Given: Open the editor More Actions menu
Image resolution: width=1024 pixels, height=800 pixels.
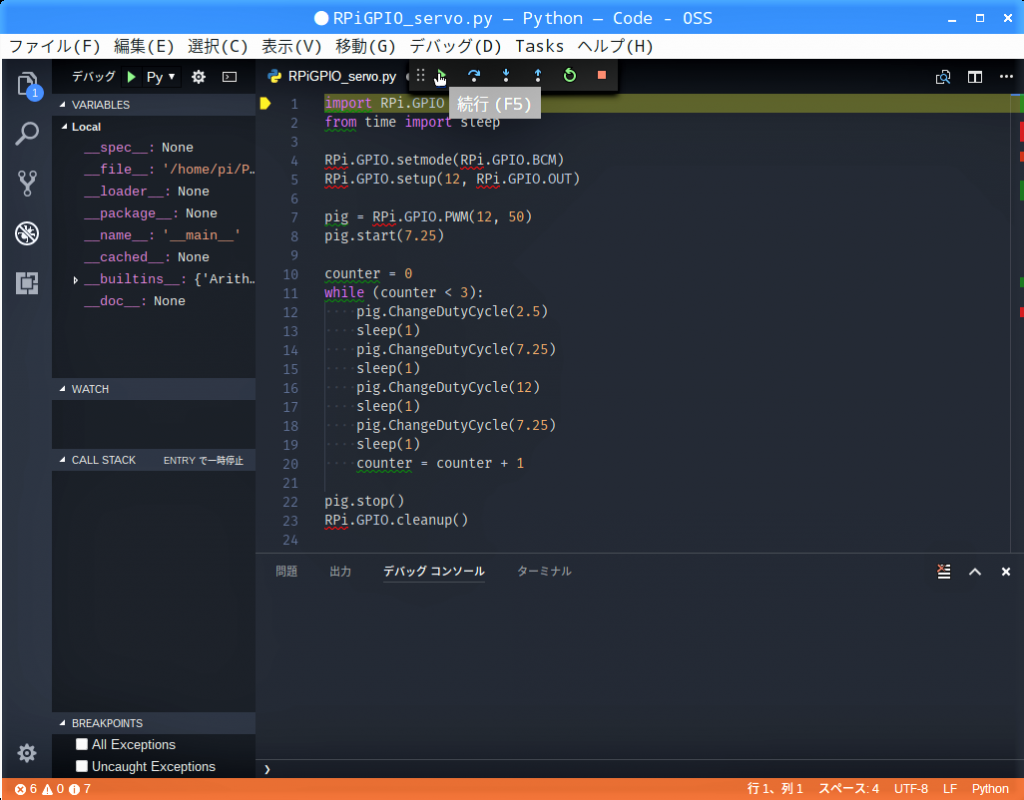Looking at the screenshot, I should [1006, 77].
